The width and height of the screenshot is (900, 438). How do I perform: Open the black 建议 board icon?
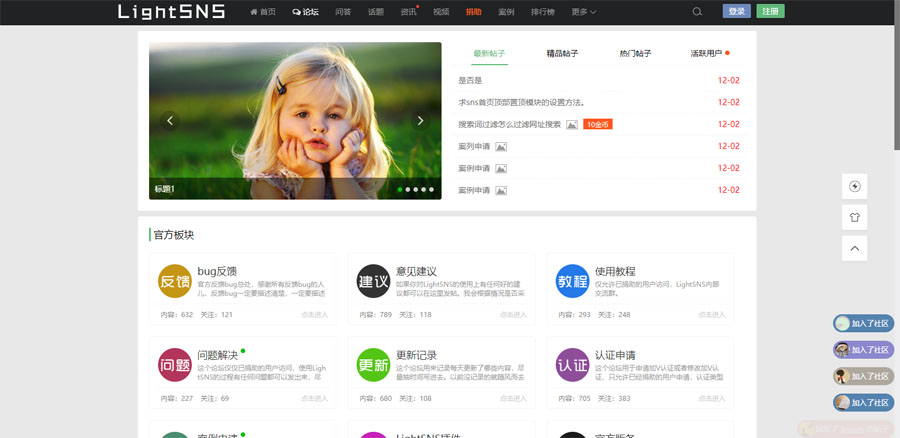(x=373, y=281)
